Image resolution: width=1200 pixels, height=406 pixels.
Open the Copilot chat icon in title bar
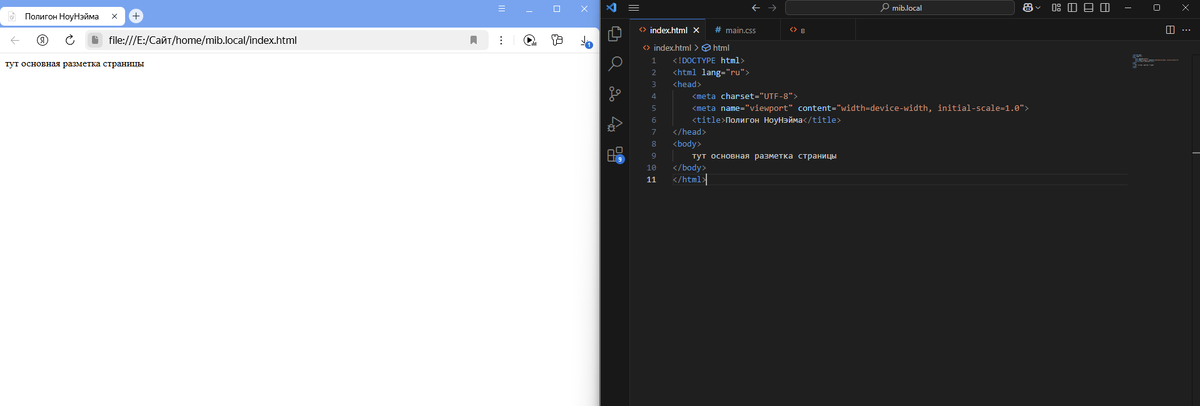coord(1027,7)
